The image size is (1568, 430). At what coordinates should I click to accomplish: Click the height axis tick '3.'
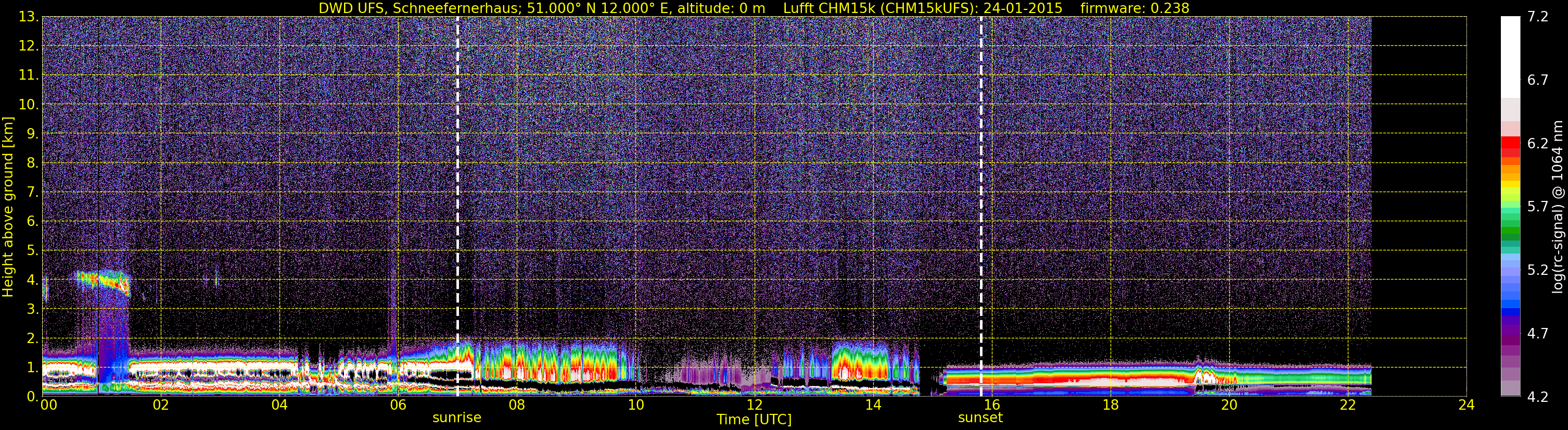[x=32, y=309]
